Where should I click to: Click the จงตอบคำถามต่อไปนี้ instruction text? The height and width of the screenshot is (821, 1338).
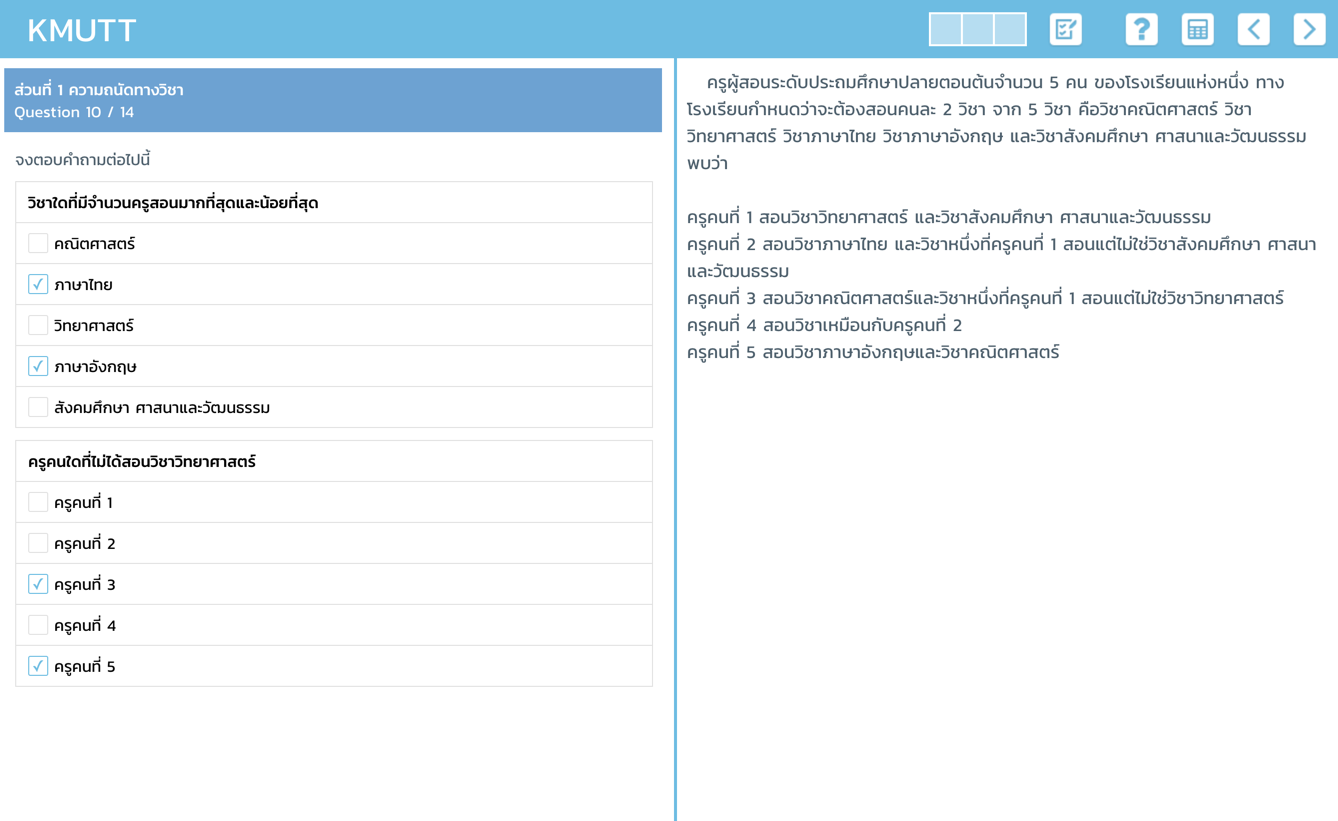(x=82, y=160)
